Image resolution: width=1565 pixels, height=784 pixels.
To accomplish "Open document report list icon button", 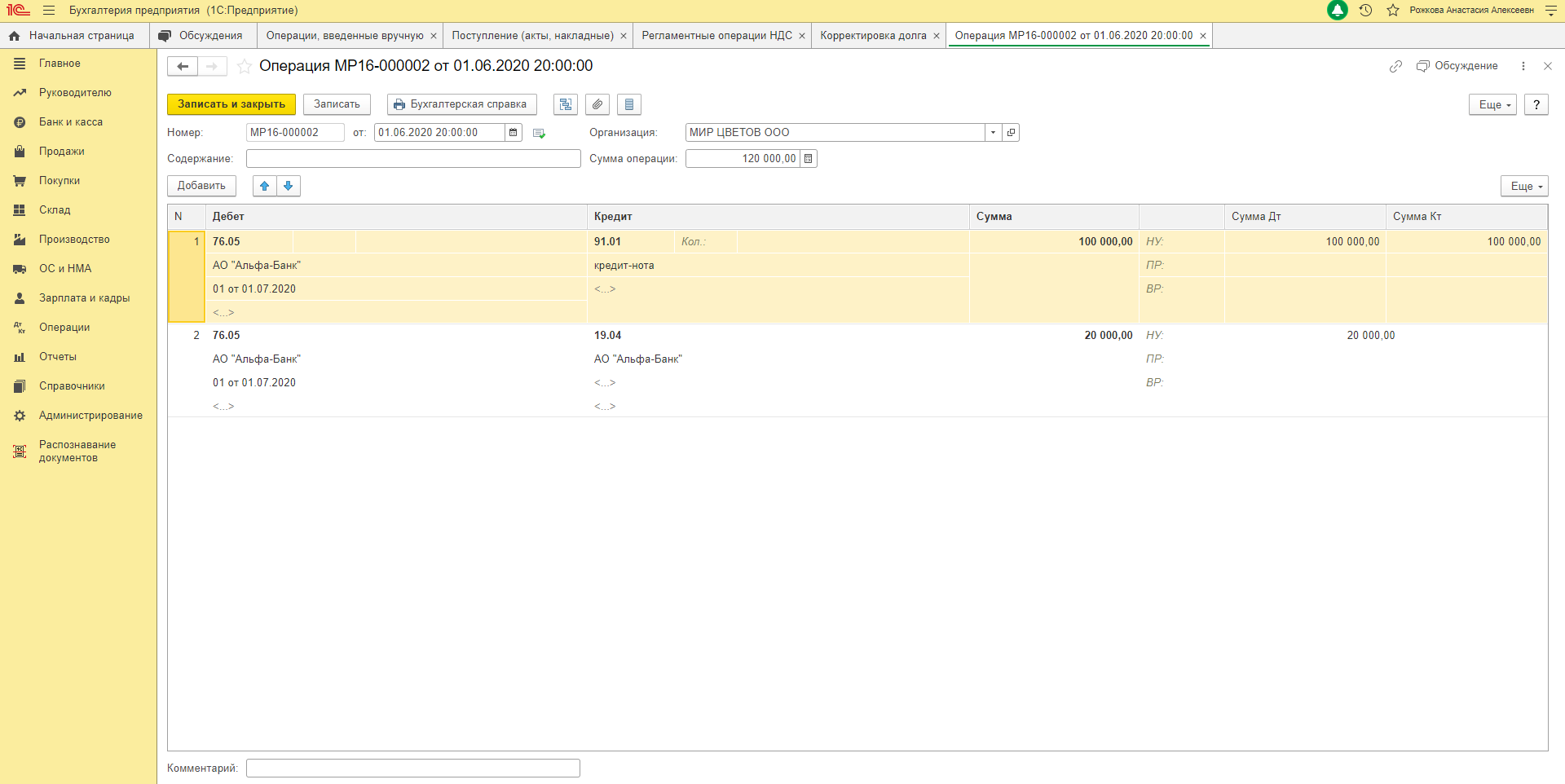I will pyautogui.click(x=629, y=104).
